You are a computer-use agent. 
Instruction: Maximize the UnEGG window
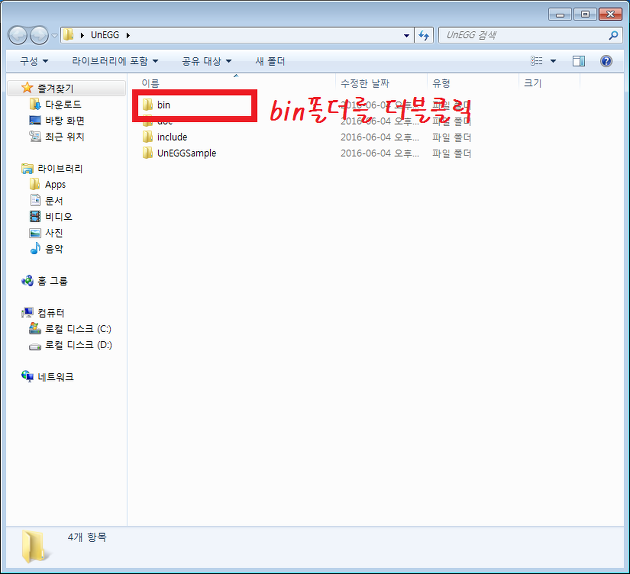coord(585,14)
